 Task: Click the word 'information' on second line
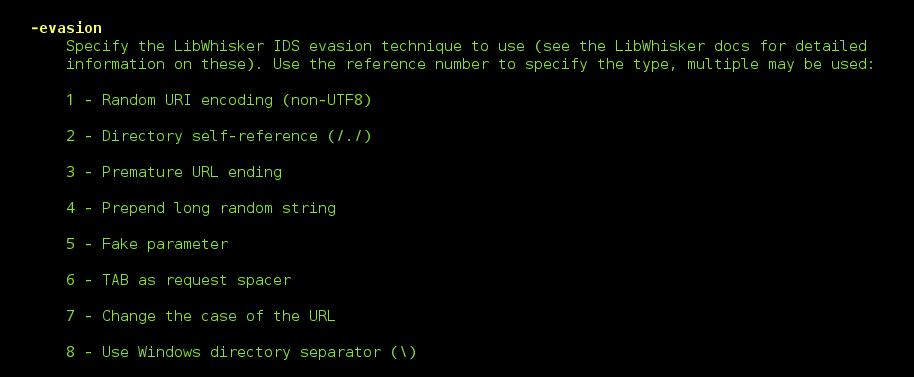pos(115,64)
